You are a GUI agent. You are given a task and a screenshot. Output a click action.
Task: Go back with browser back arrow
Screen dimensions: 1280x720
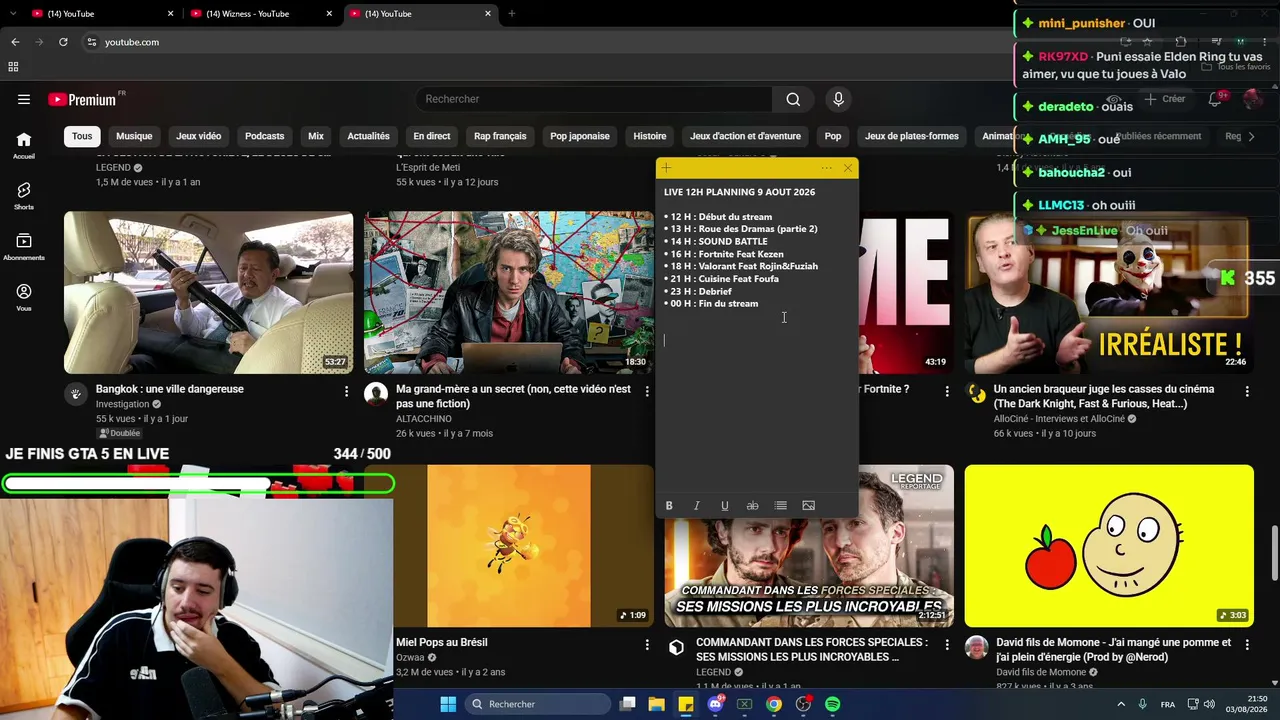click(15, 42)
